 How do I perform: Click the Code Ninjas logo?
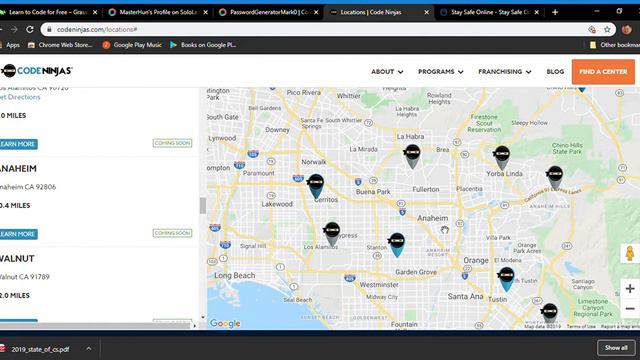coord(36,71)
